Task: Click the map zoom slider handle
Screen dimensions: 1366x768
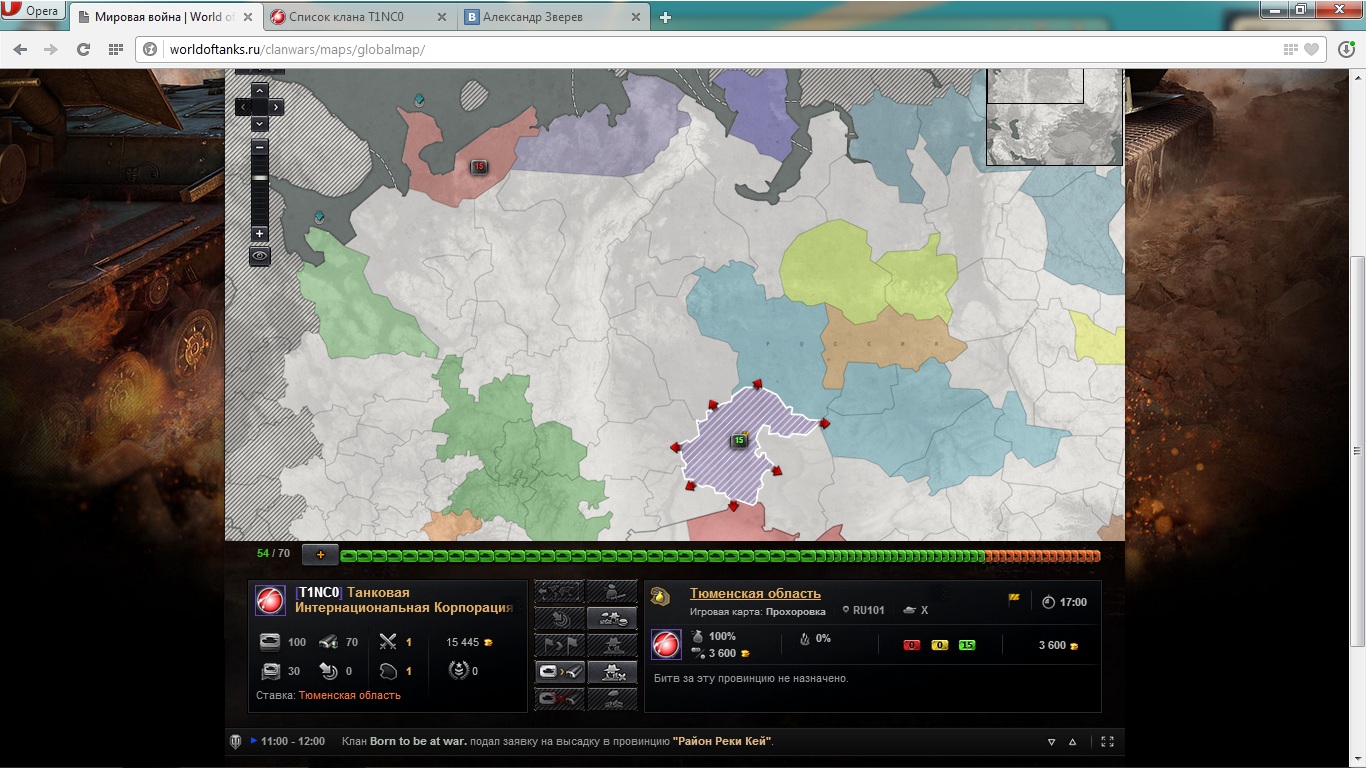Action: (x=259, y=177)
